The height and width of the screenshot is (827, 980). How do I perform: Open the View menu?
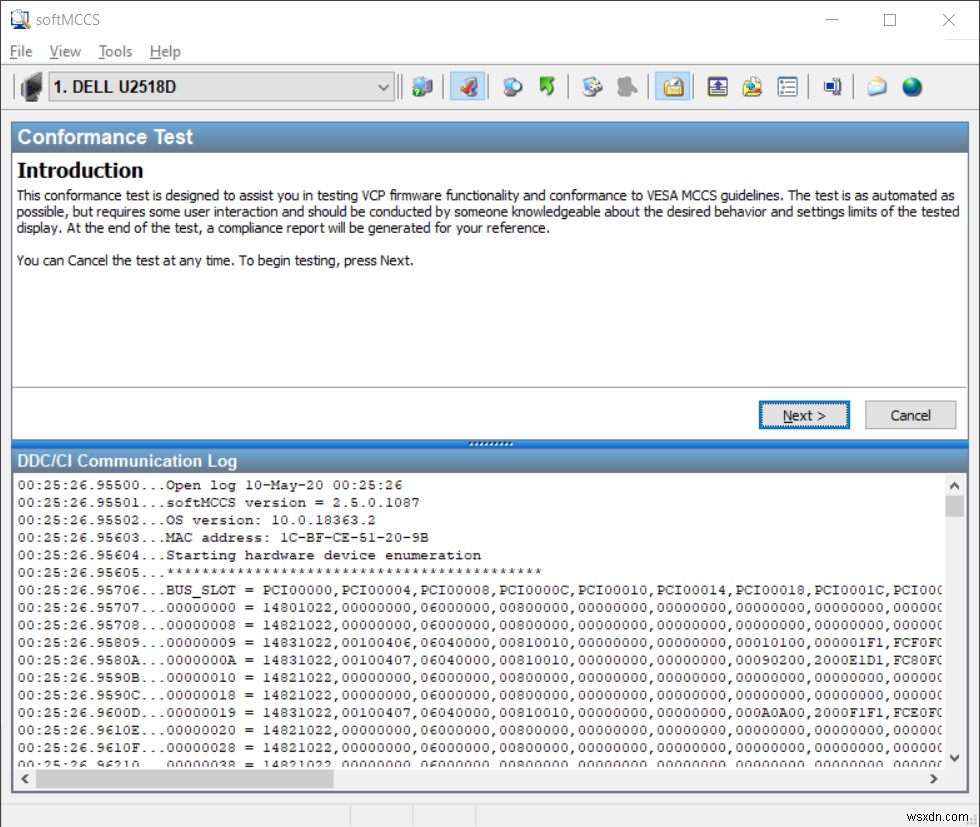(x=65, y=51)
